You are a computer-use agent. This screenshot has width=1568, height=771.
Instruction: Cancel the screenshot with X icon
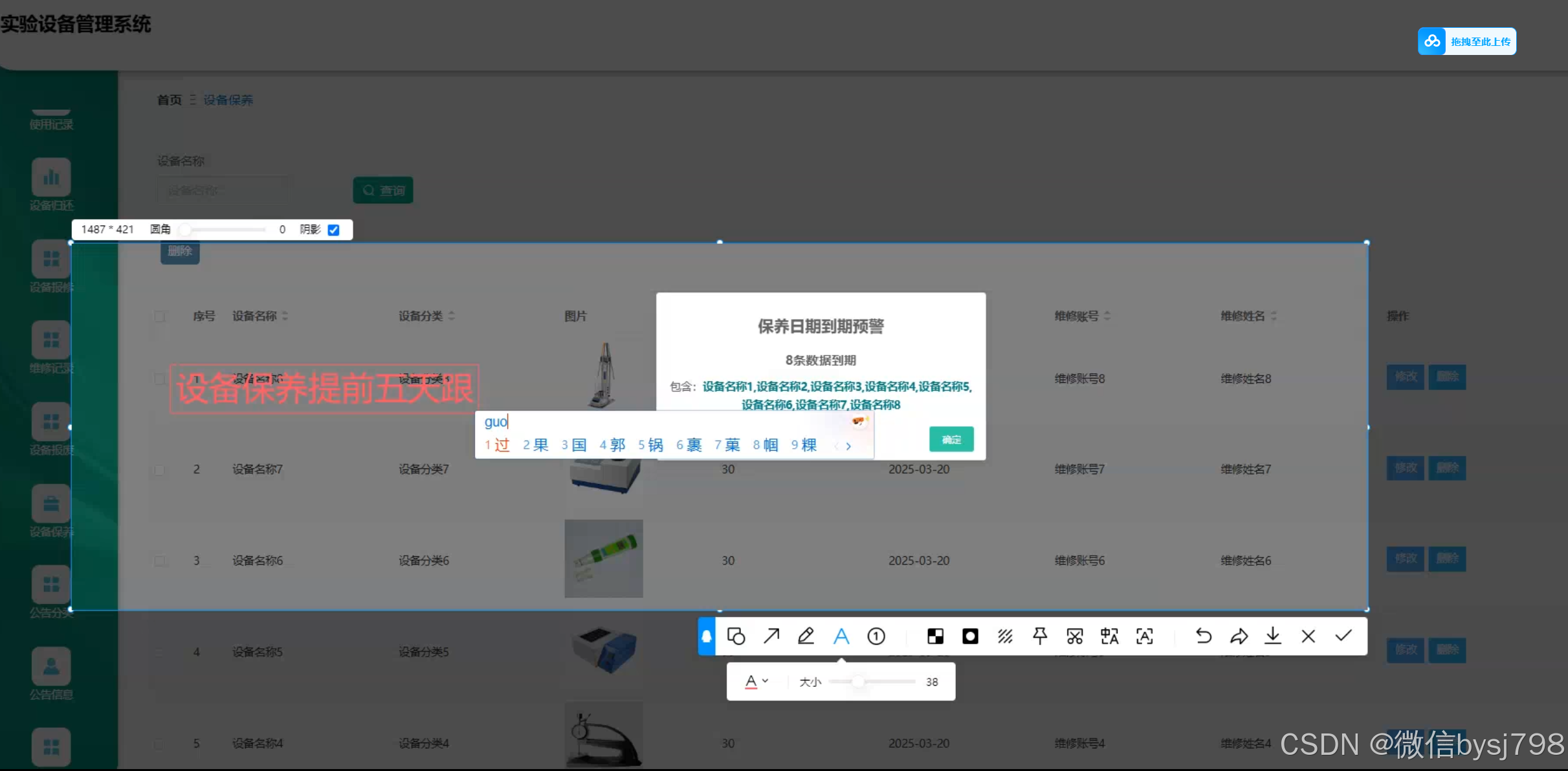pos(1309,636)
